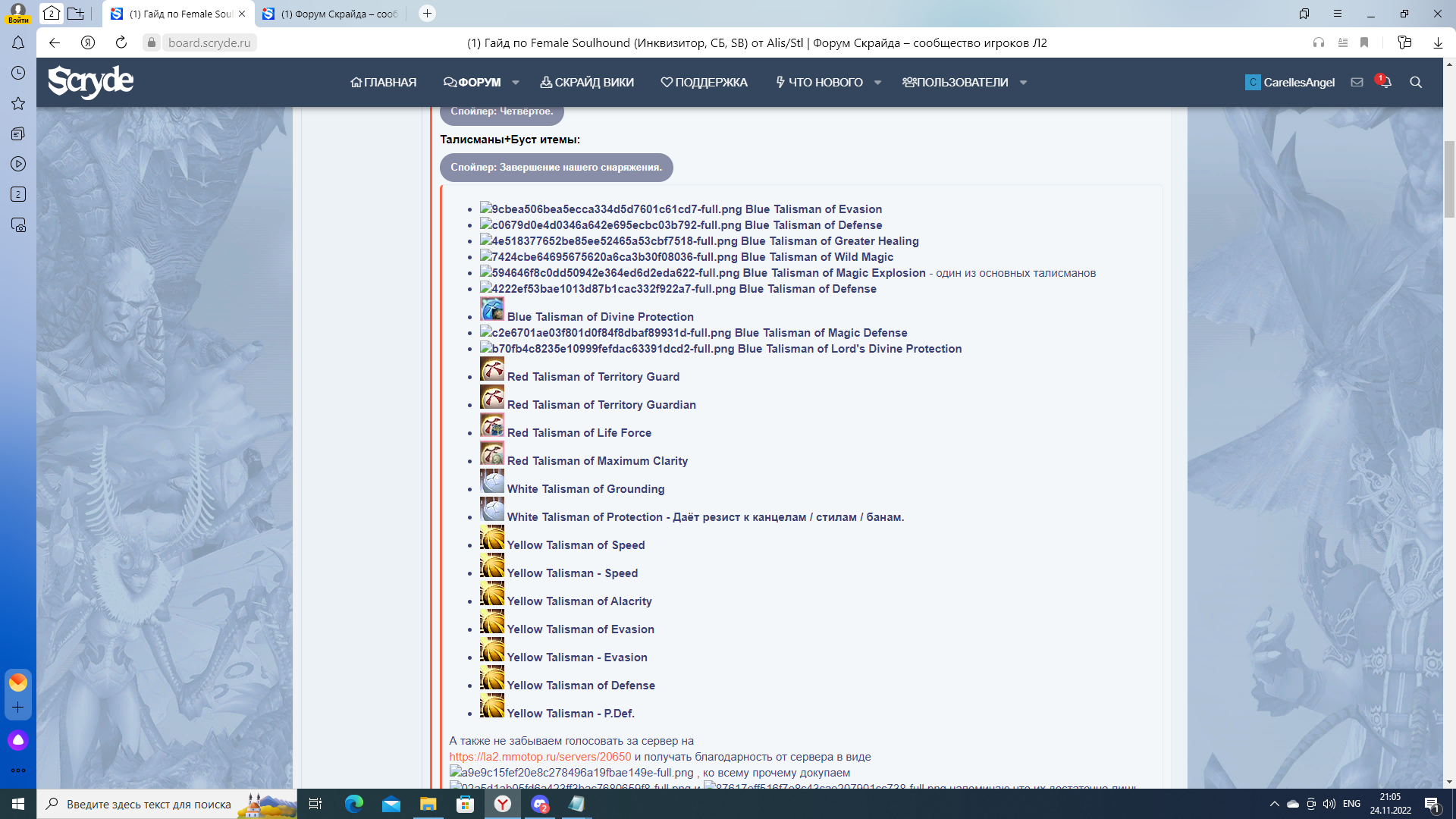1456x819 pixels.
Task: Open the ГЛАВНАЯ menu item
Action: point(383,82)
